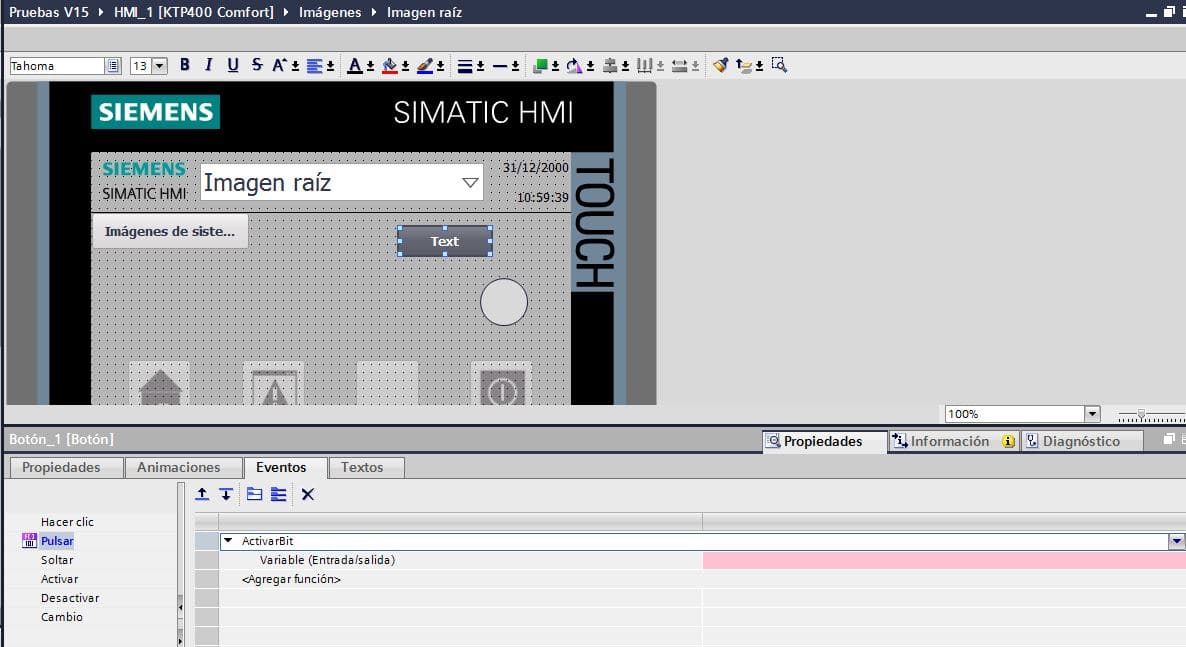Image resolution: width=1186 pixels, height=647 pixels.
Task: Click the align objects icon
Action: coord(610,66)
